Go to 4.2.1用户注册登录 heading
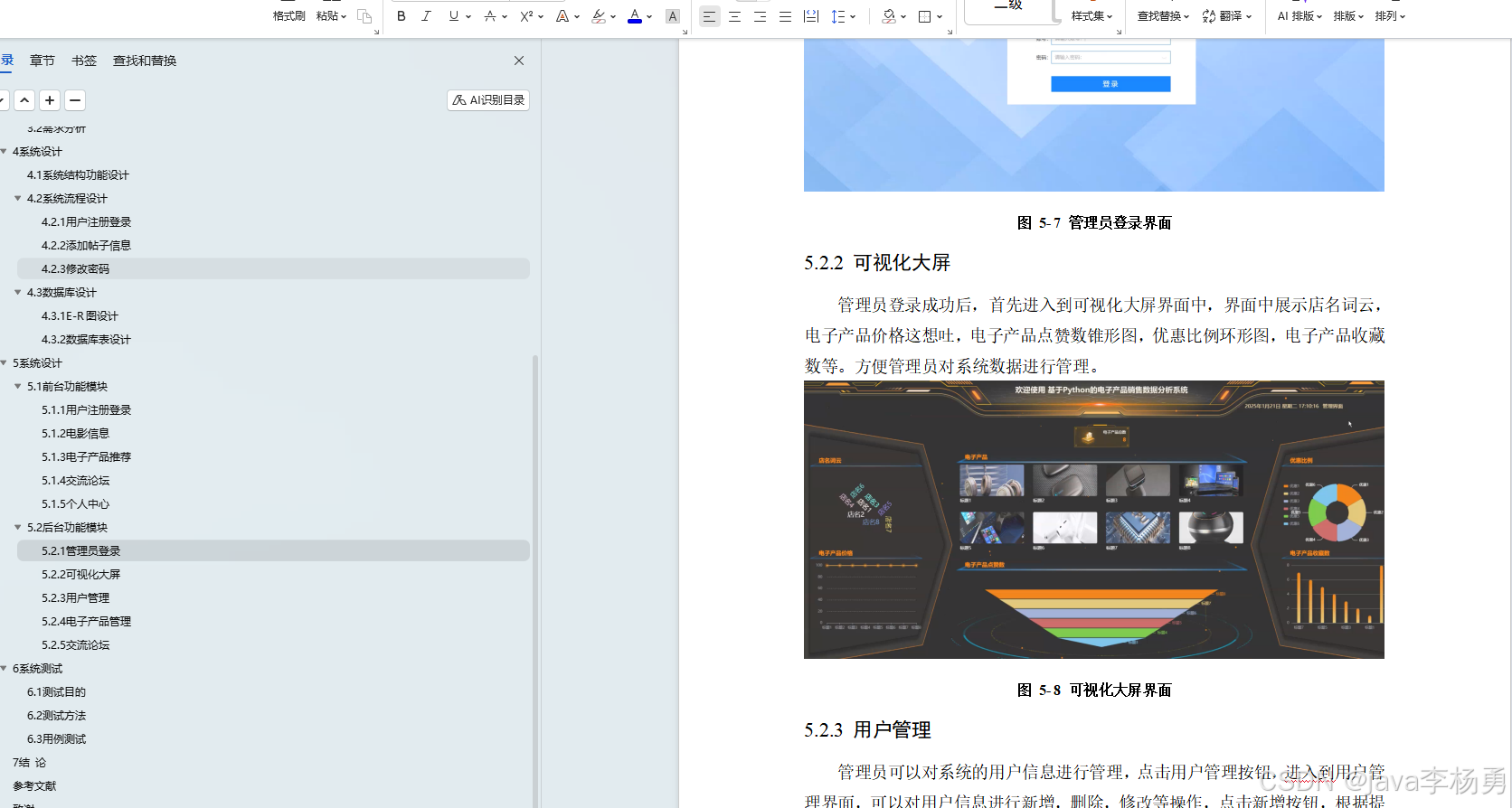Image resolution: width=1512 pixels, height=808 pixels. point(86,222)
